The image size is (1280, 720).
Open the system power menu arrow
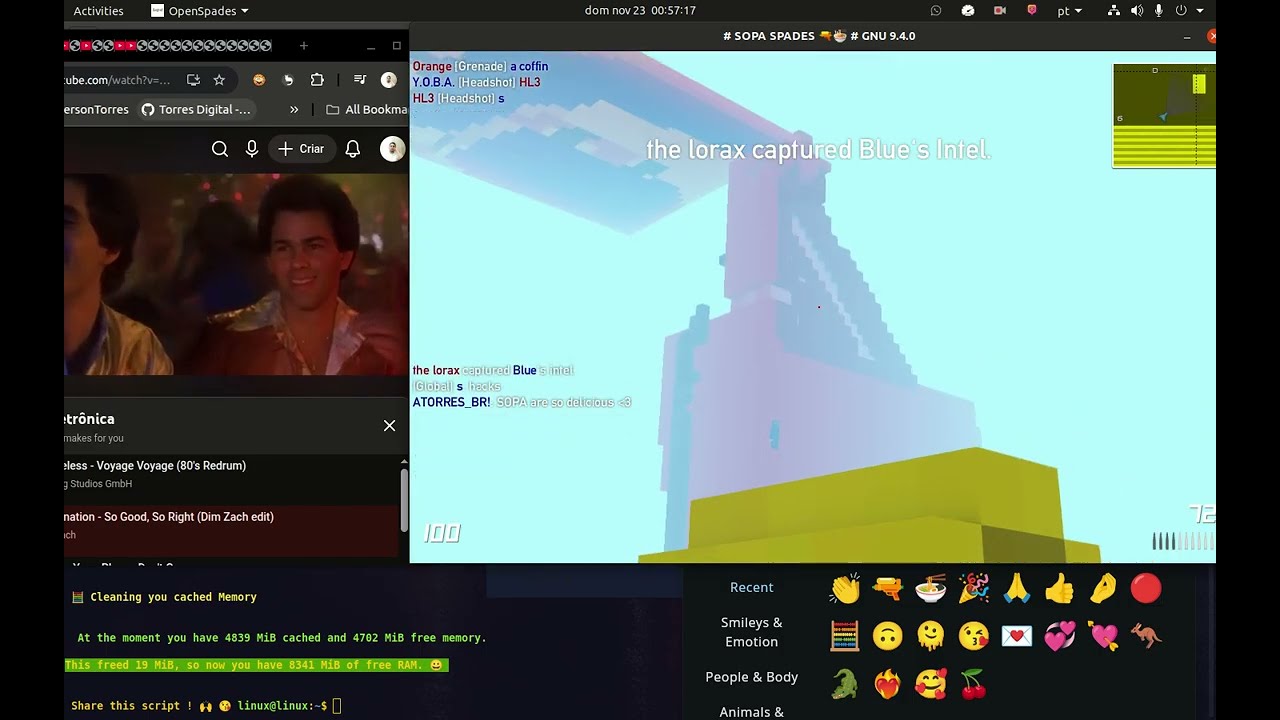[1200, 11]
